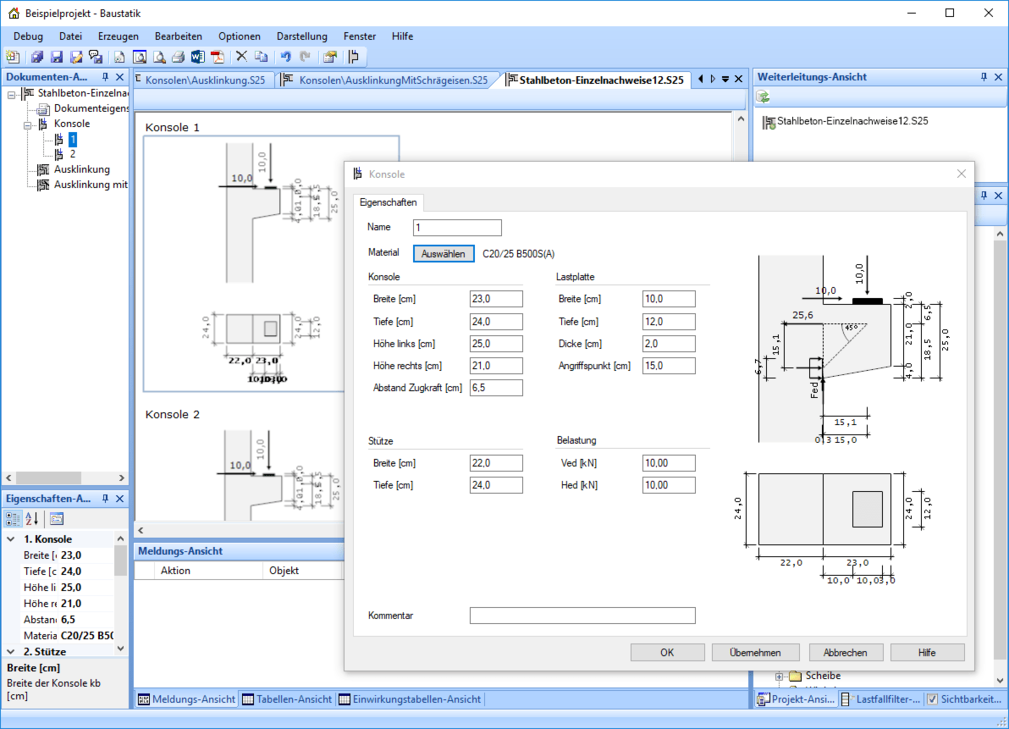Click the properties panel vertical scrollbar thumb
Image resolution: width=1009 pixels, height=729 pixels.
pyautogui.click(x=121, y=562)
